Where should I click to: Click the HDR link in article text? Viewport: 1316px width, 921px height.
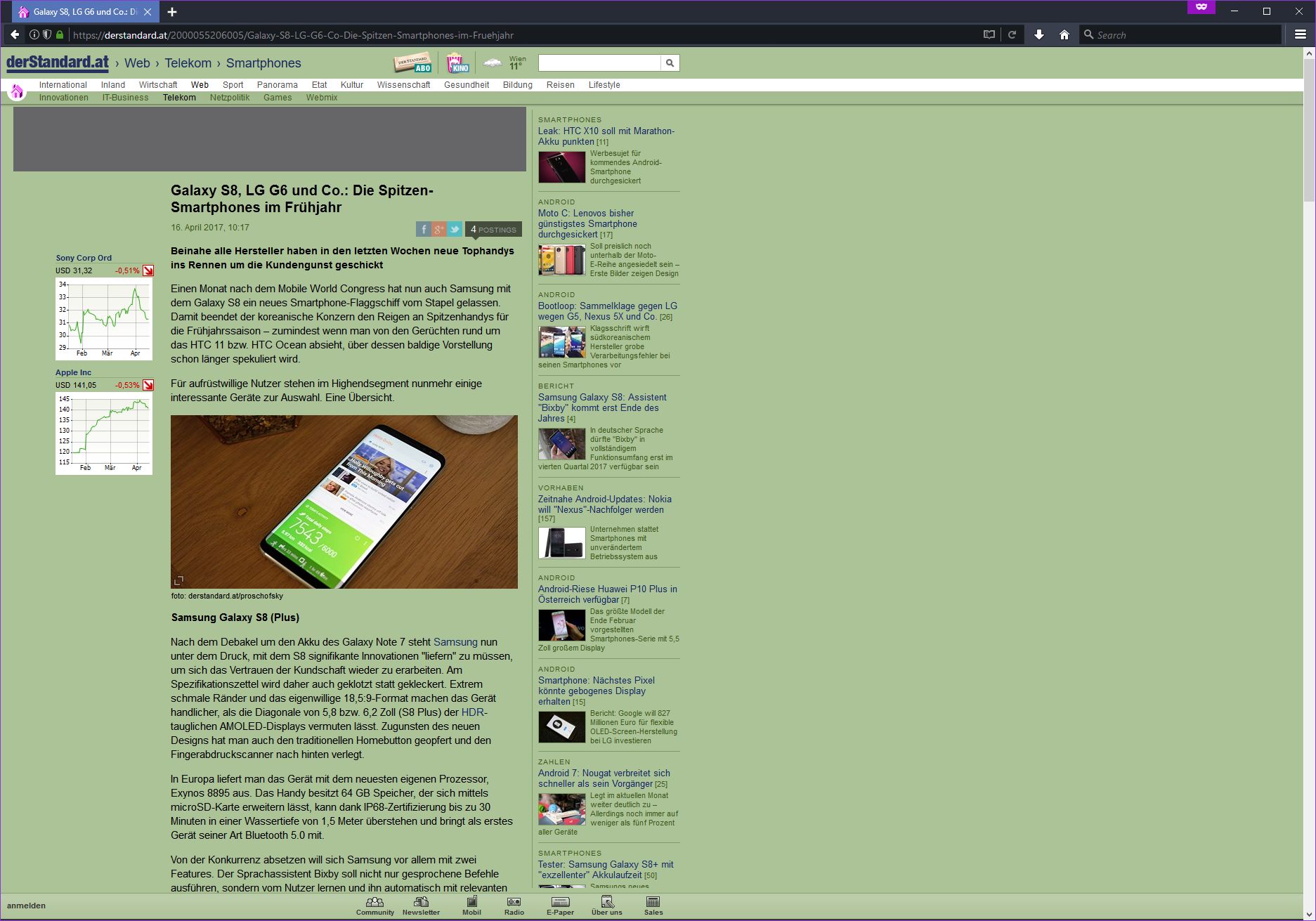472,712
